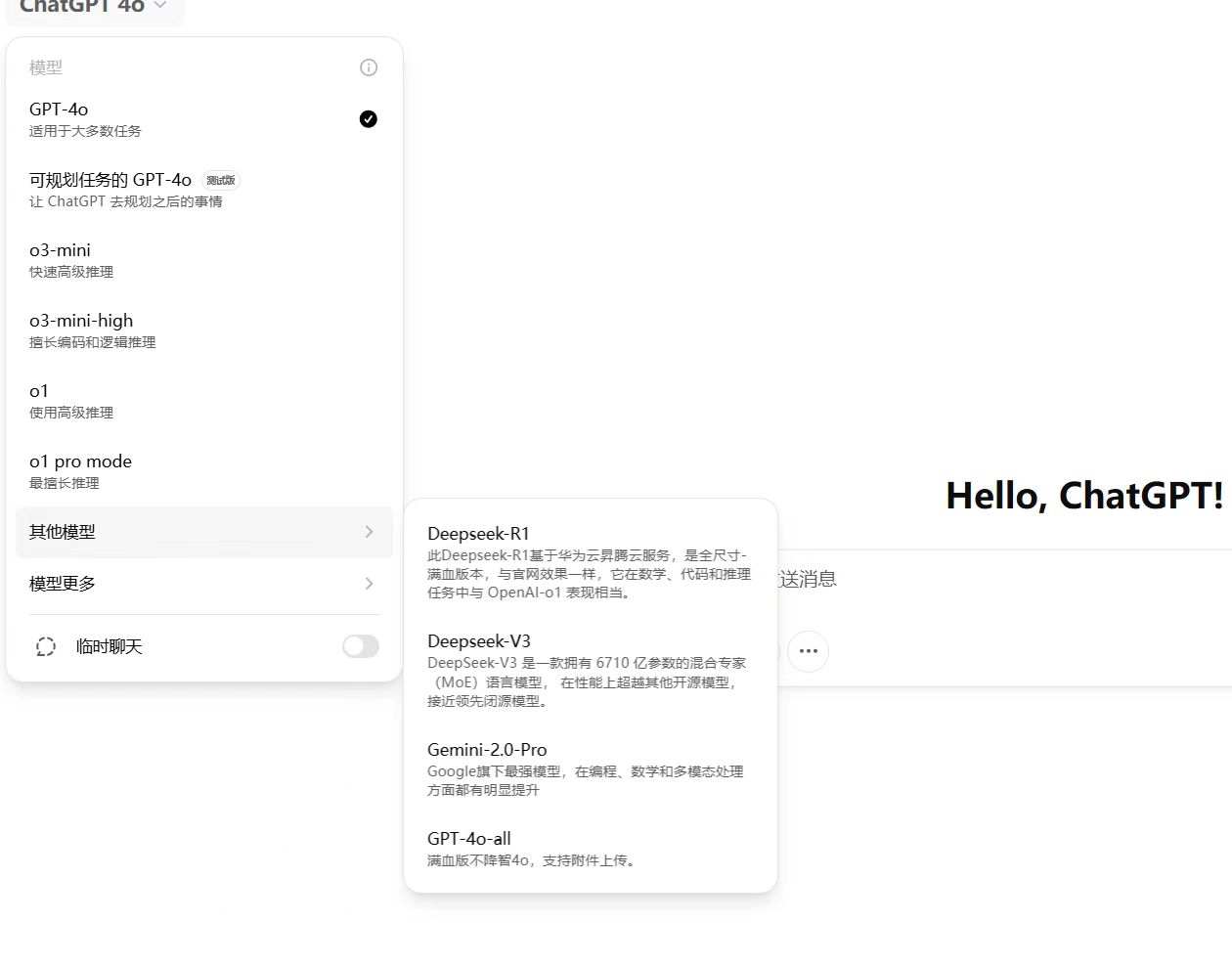Click the Hello, ChatGPT! heading
Viewport: 1232px width, 966px height.
pos(1084,496)
